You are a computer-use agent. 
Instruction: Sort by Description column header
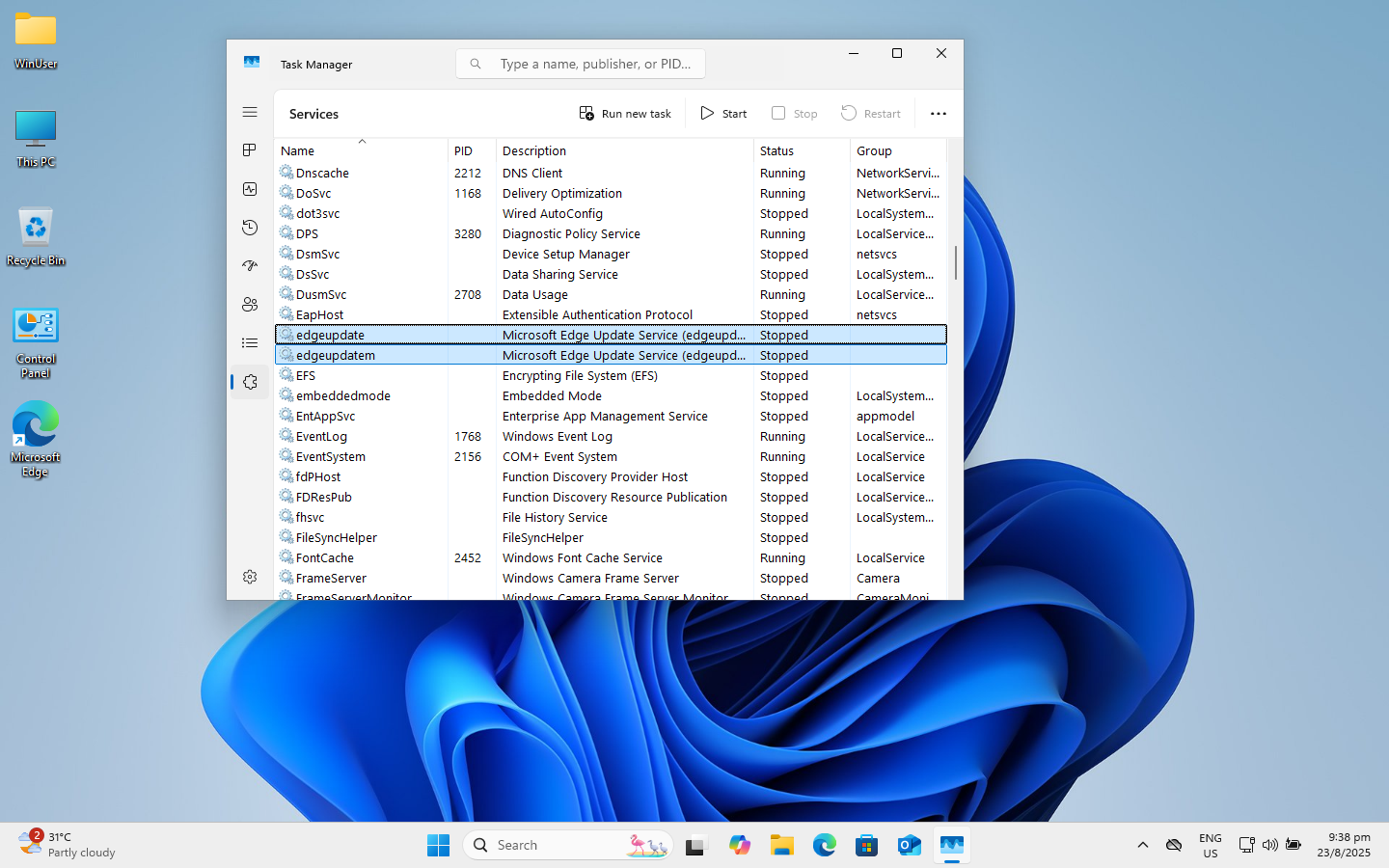pyautogui.click(x=624, y=150)
